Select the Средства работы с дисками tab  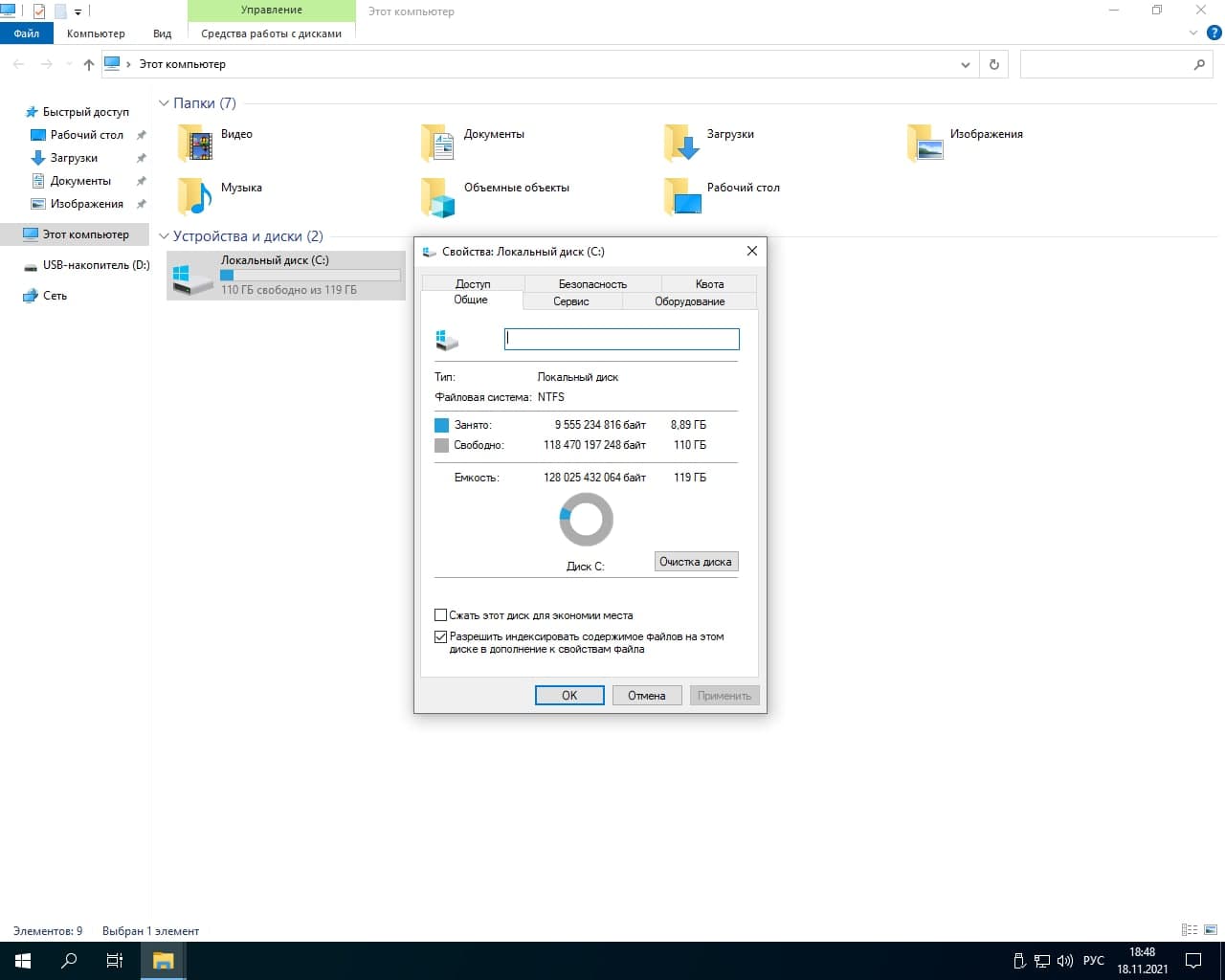coord(272,33)
